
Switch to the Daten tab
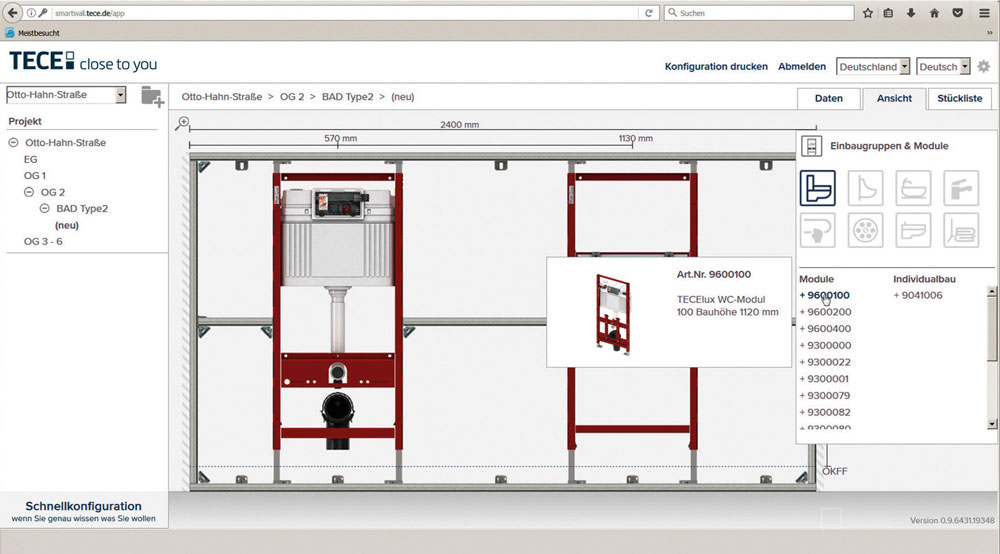[x=828, y=98]
